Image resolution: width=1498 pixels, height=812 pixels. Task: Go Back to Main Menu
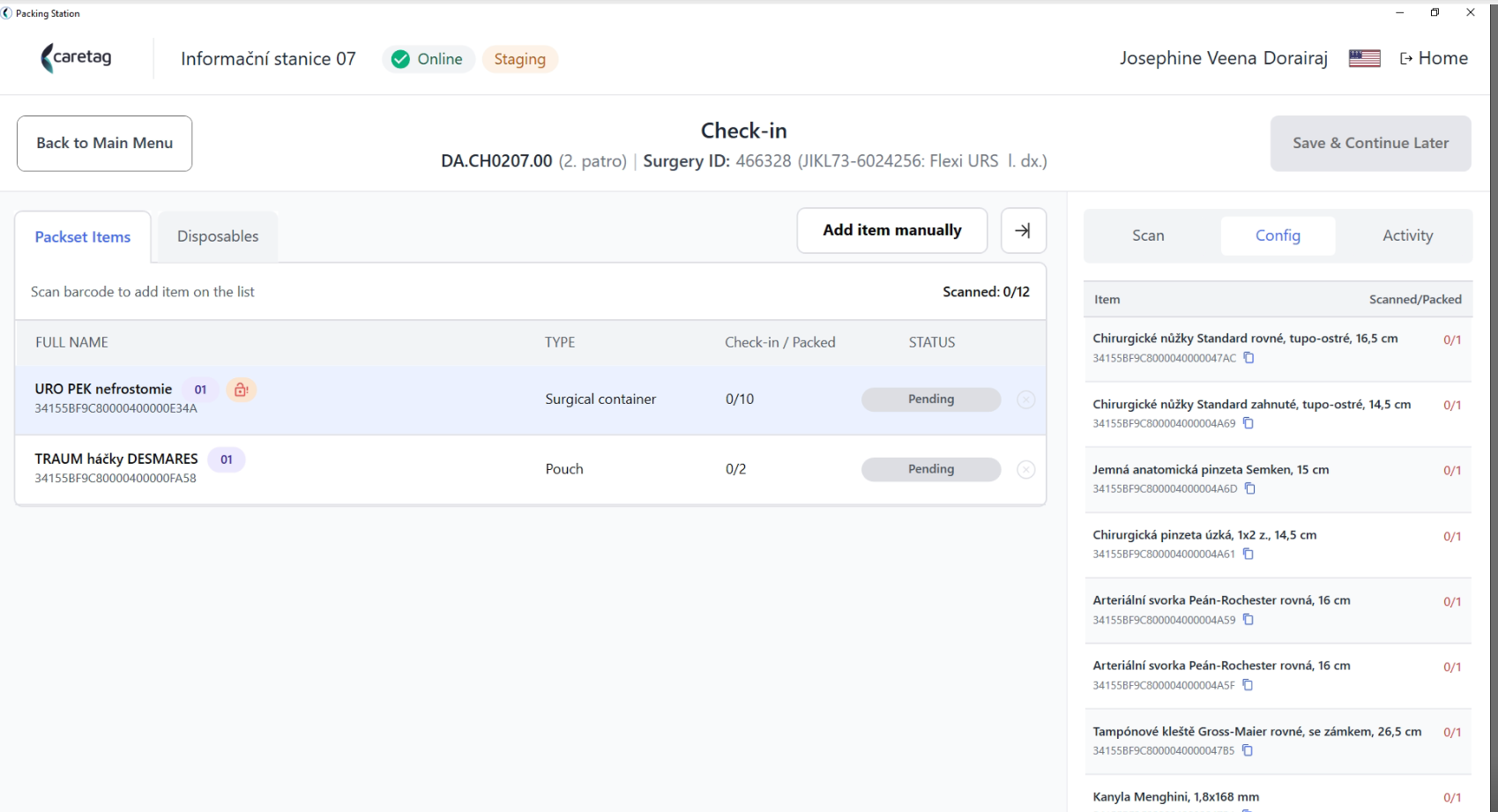coord(104,144)
